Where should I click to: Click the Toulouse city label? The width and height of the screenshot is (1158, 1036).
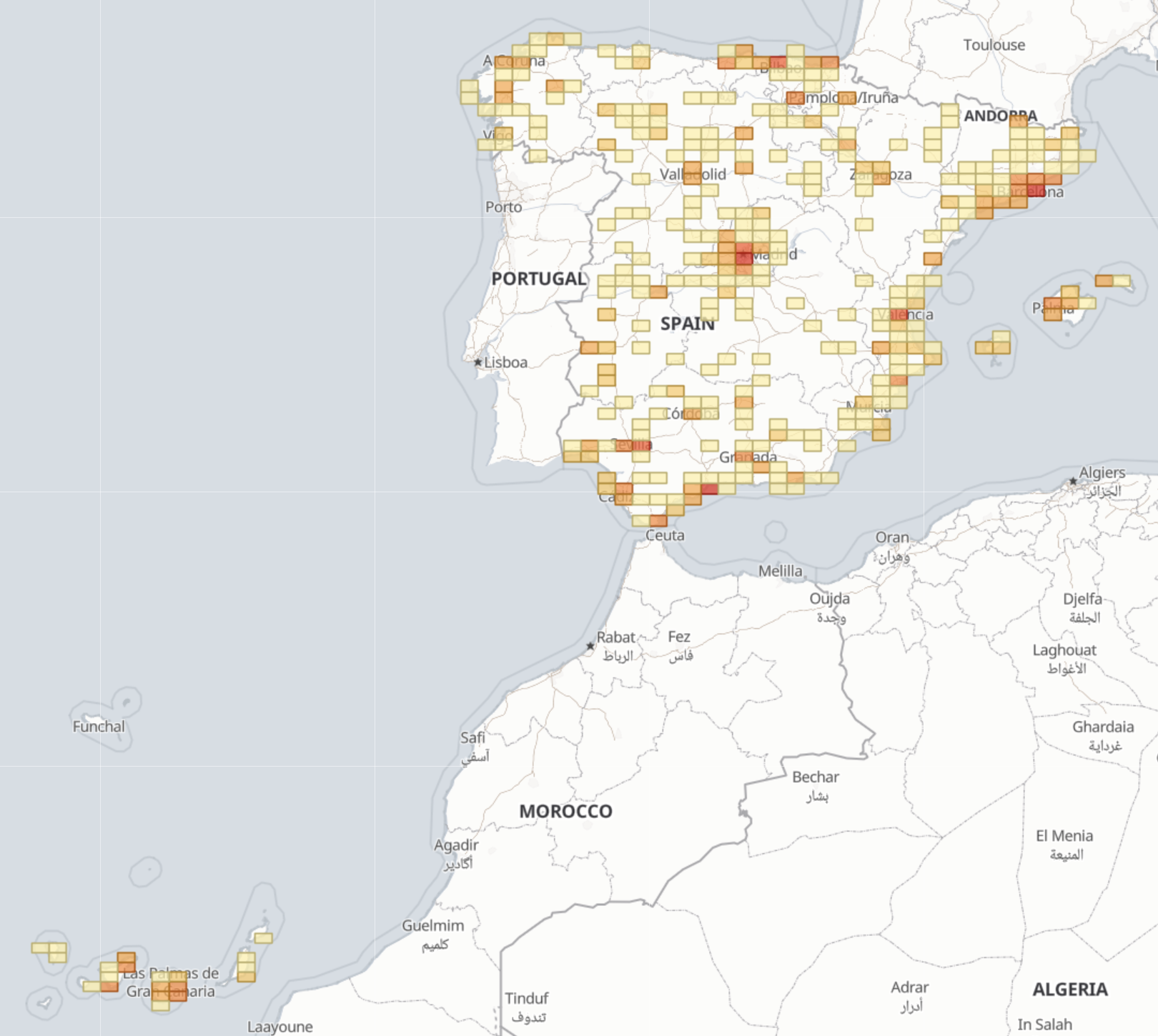point(994,45)
